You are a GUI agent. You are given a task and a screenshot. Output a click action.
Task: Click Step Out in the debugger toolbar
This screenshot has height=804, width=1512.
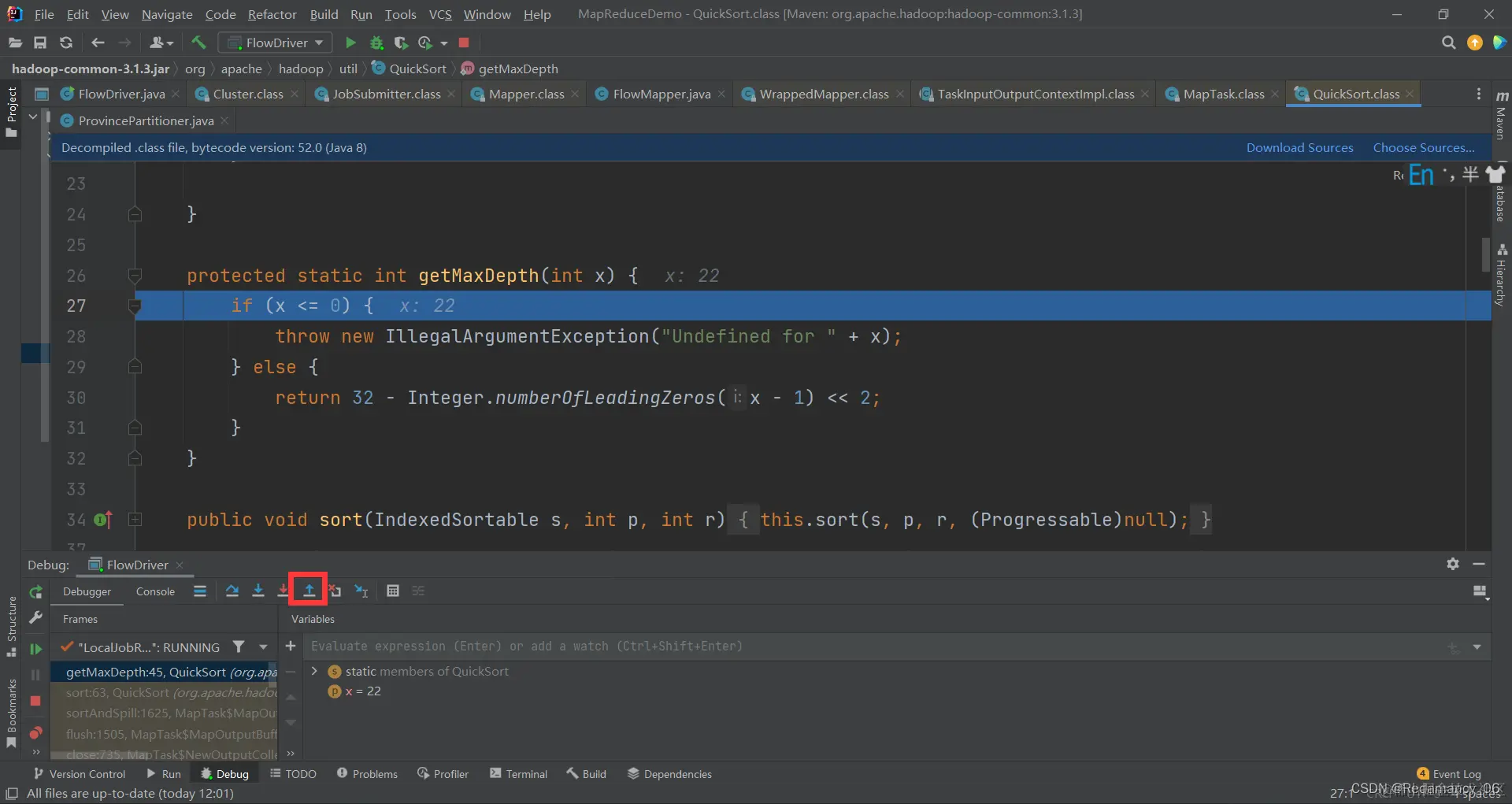[309, 591]
